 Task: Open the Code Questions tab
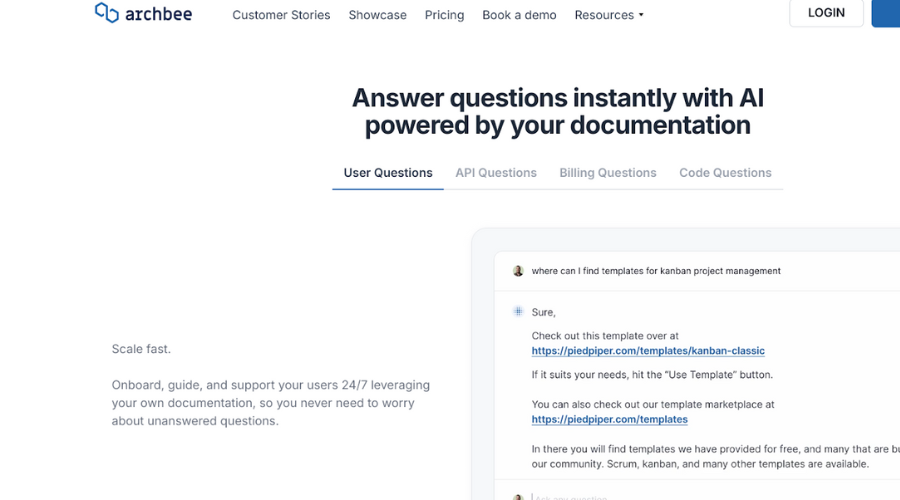click(725, 173)
